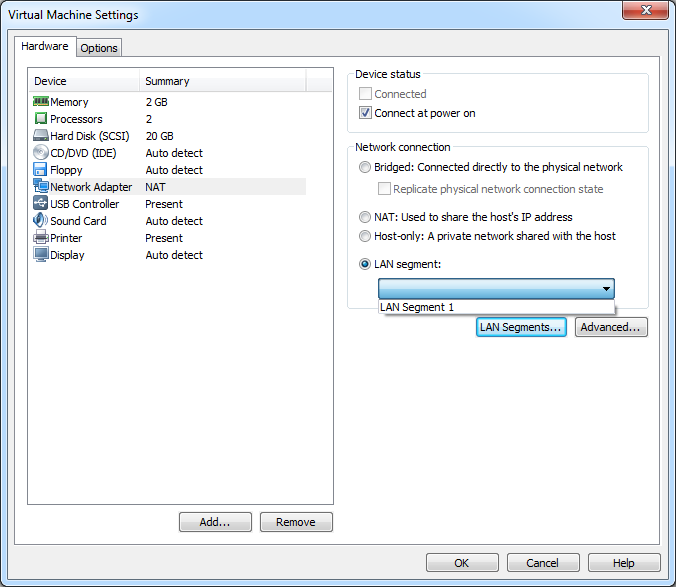676x587 pixels.
Task: Select the Display monitor icon
Action: coord(41,255)
